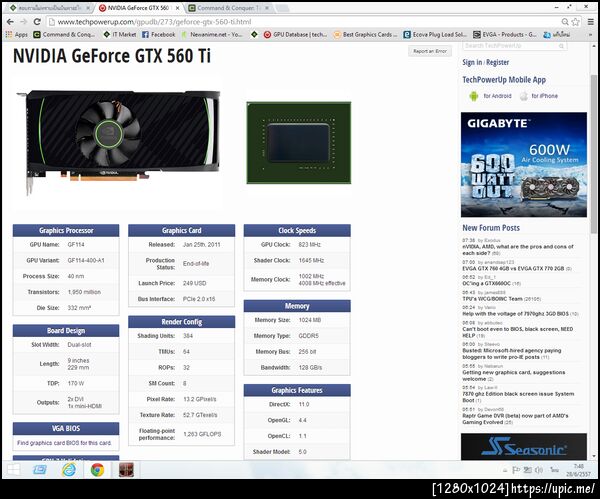Open OC'ing a GTX660OC forum post
Image resolution: width=600 pixels, height=499 pixels.
click(486, 284)
